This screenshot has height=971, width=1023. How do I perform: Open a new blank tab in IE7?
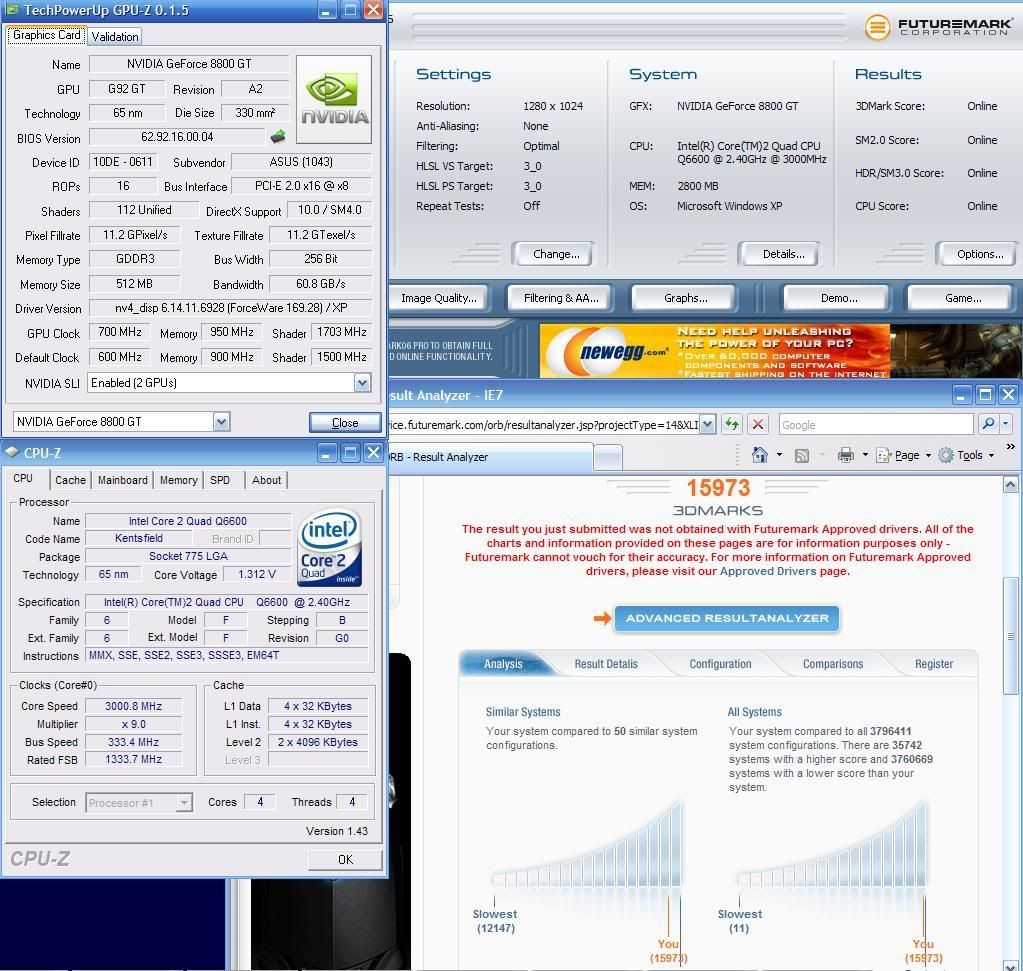point(607,457)
